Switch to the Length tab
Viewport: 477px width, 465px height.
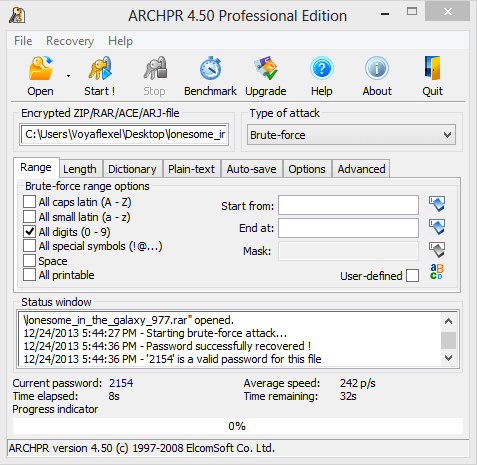point(80,169)
